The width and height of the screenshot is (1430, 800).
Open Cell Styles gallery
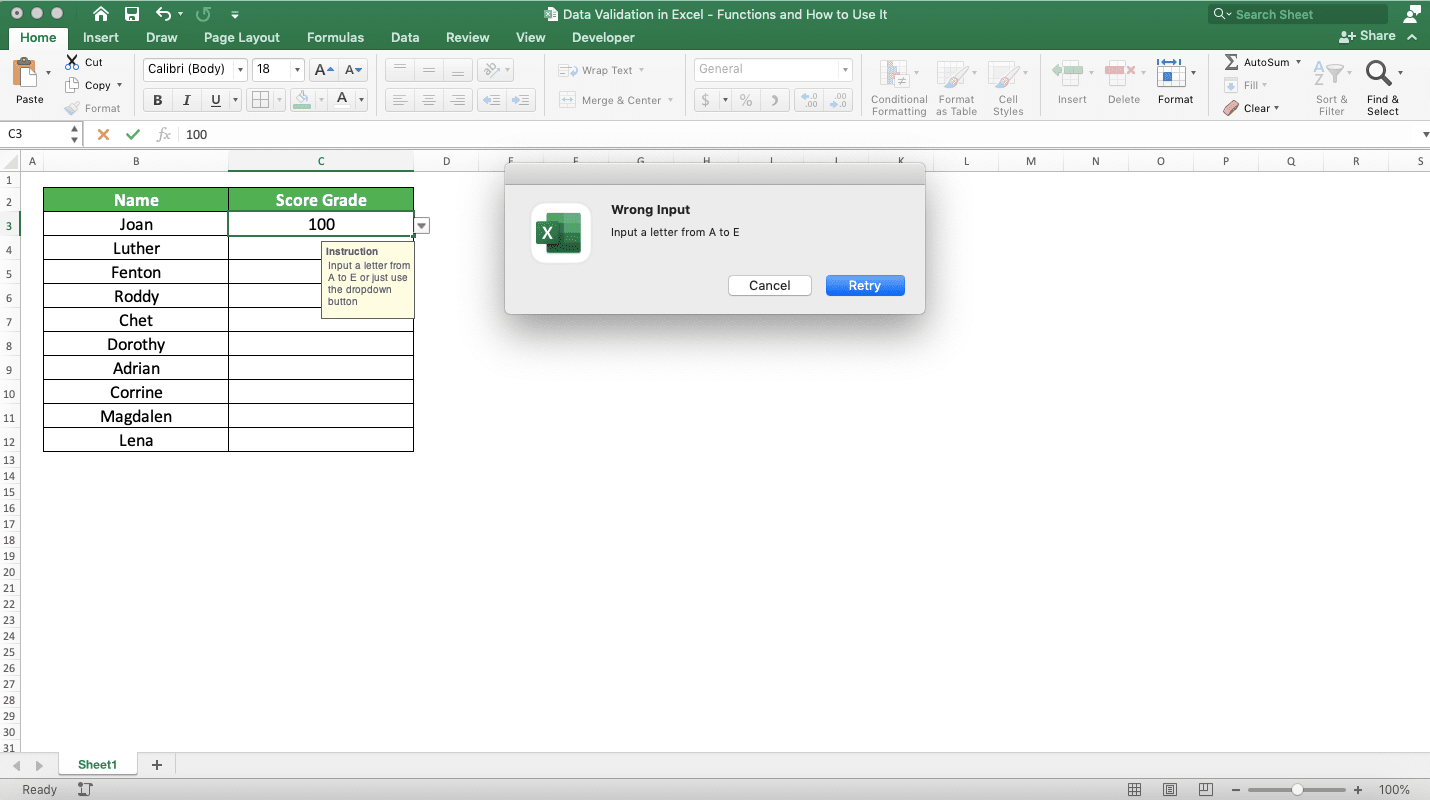coord(1007,88)
